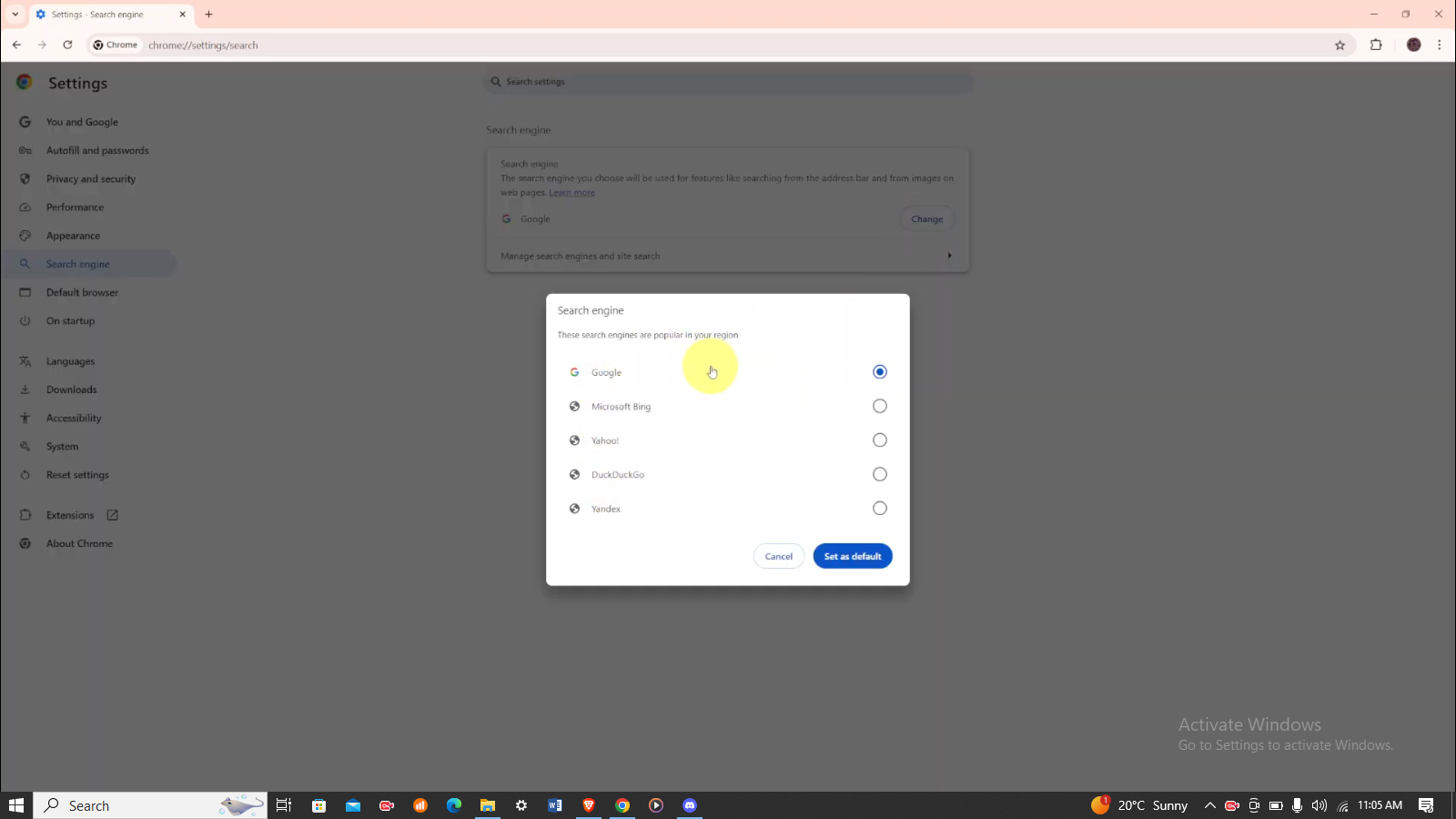The width and height of the screenshot is (1456, 819).
Task: Open On startup settings
Action: pos(70,320)
